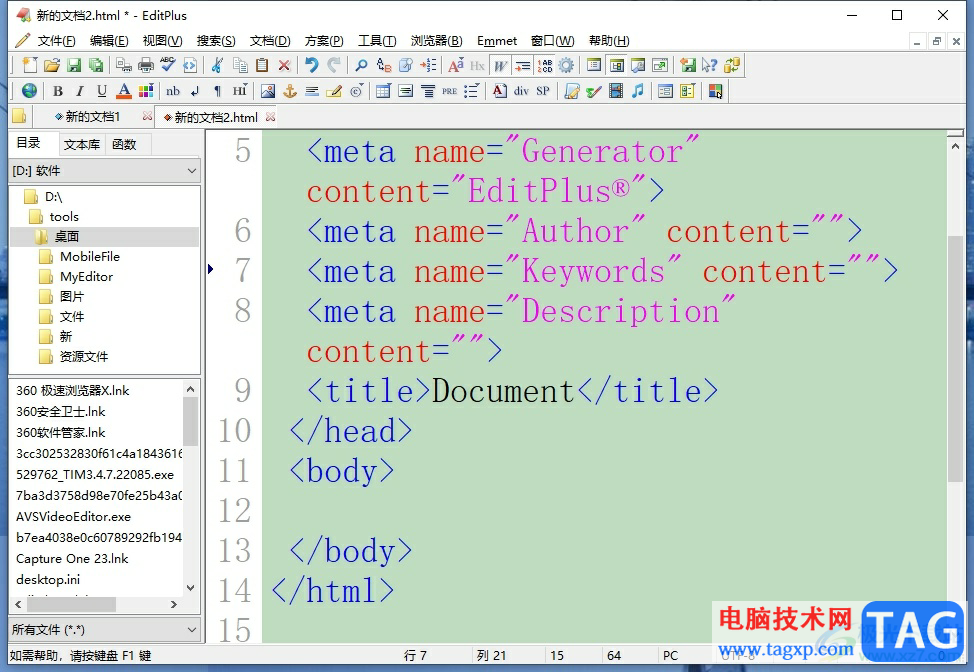Apply Underline with the U icon
The image size is (974, 672).
point(102,91)
